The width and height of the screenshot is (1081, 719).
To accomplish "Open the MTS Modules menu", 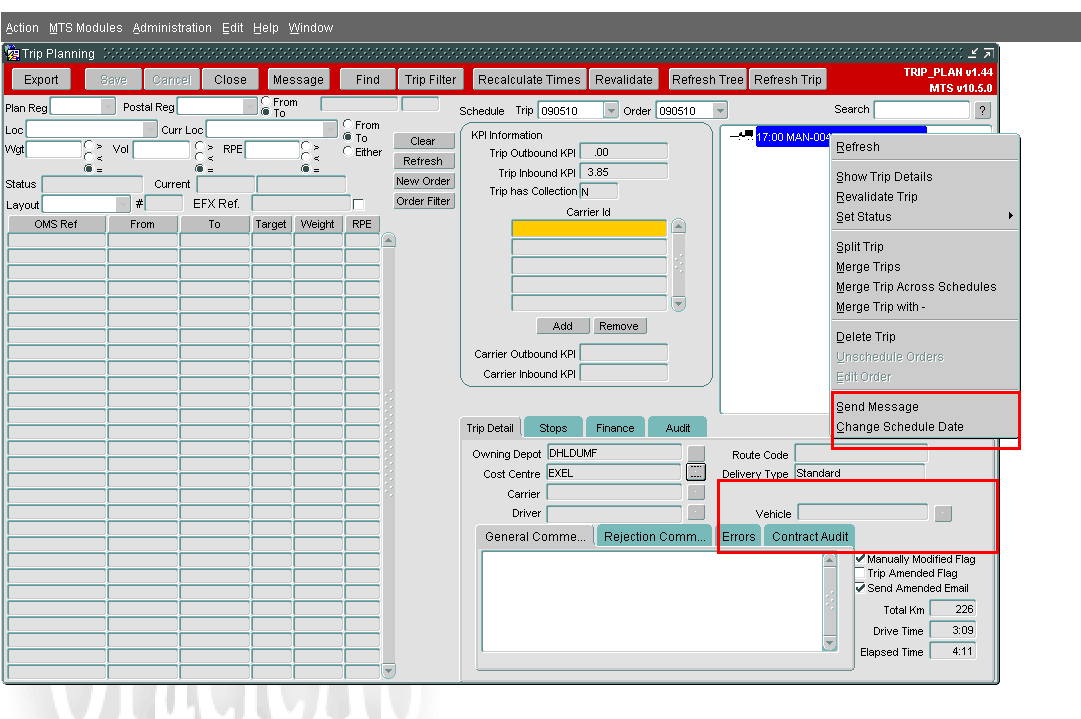I will (85, 28).
